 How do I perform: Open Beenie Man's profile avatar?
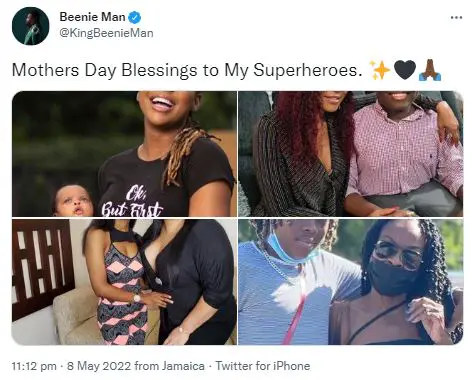31,26
